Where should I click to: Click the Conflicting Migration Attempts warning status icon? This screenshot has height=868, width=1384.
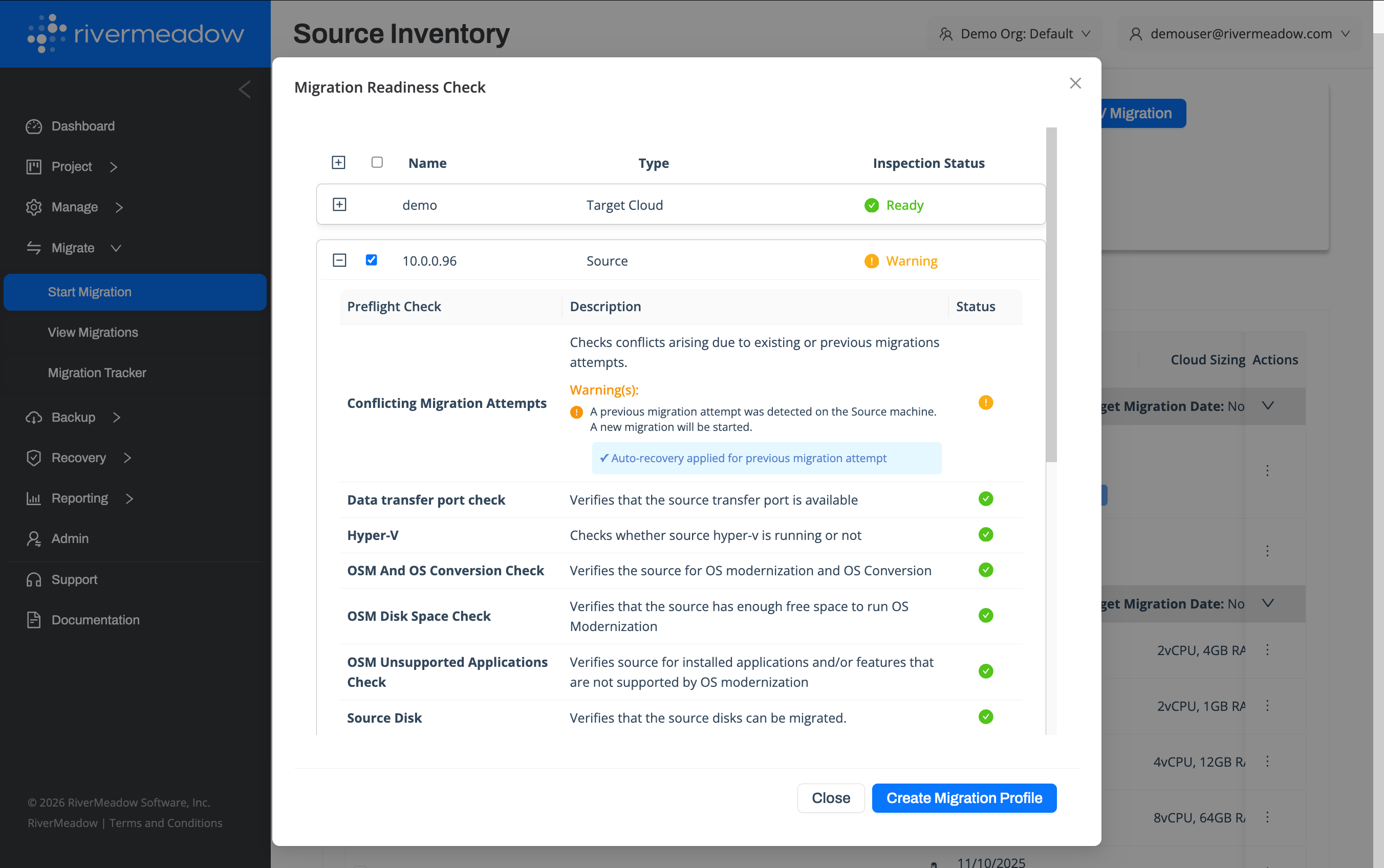[x=986, y=402]
